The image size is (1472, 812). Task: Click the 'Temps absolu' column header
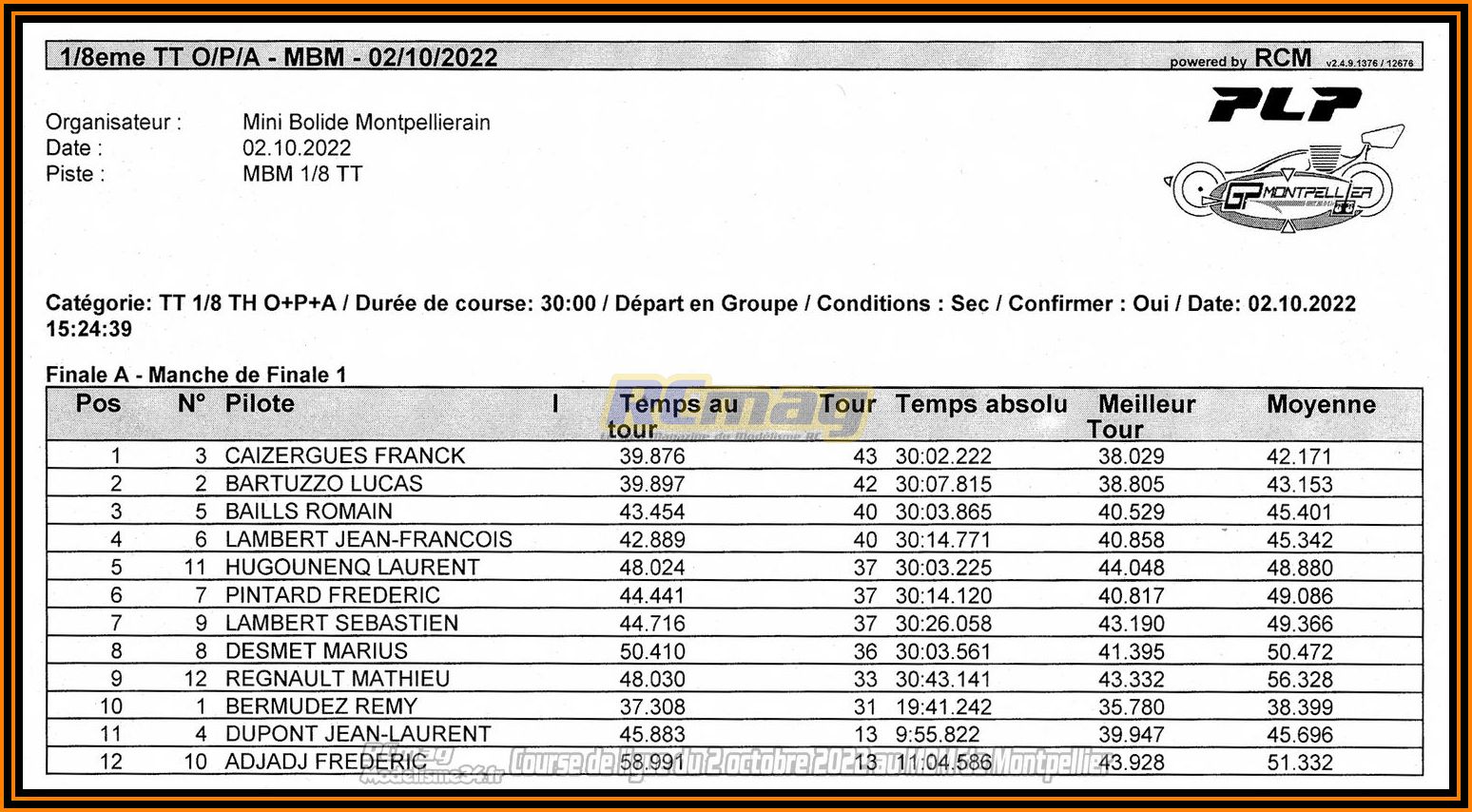coord(981,404)
